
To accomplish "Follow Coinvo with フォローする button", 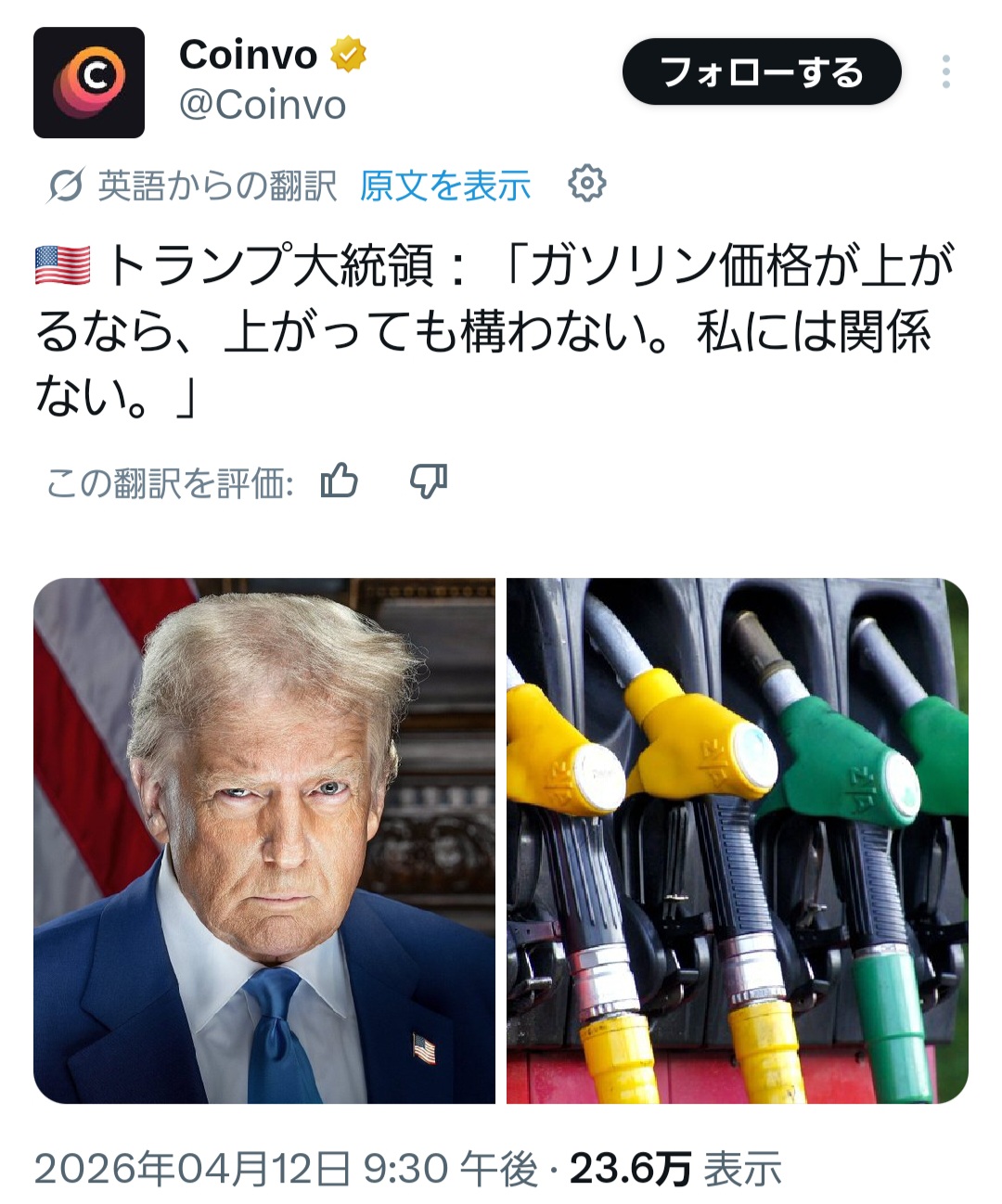I will tap(762, 71).
